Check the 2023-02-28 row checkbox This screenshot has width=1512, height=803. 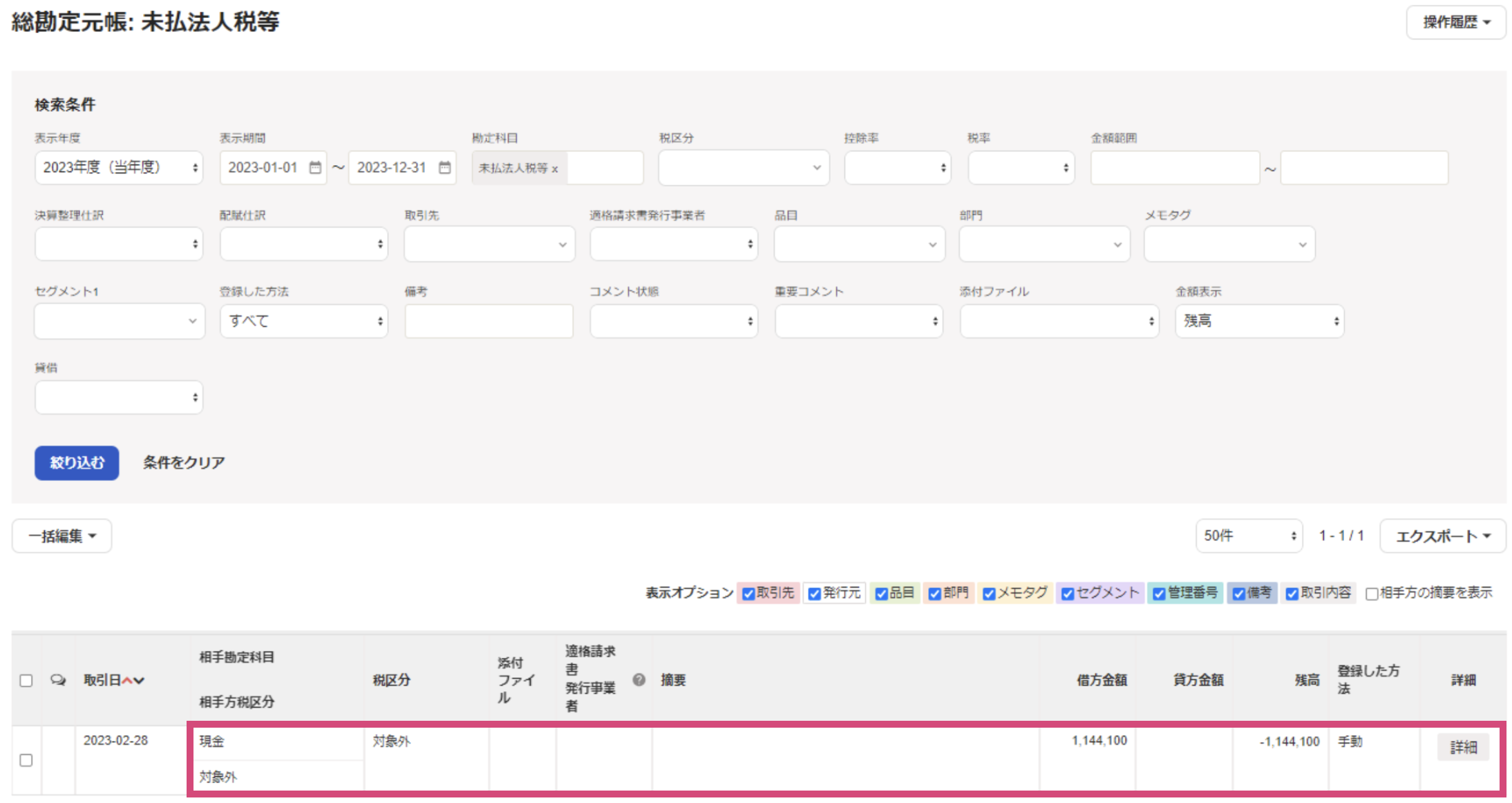coord(26,760)
